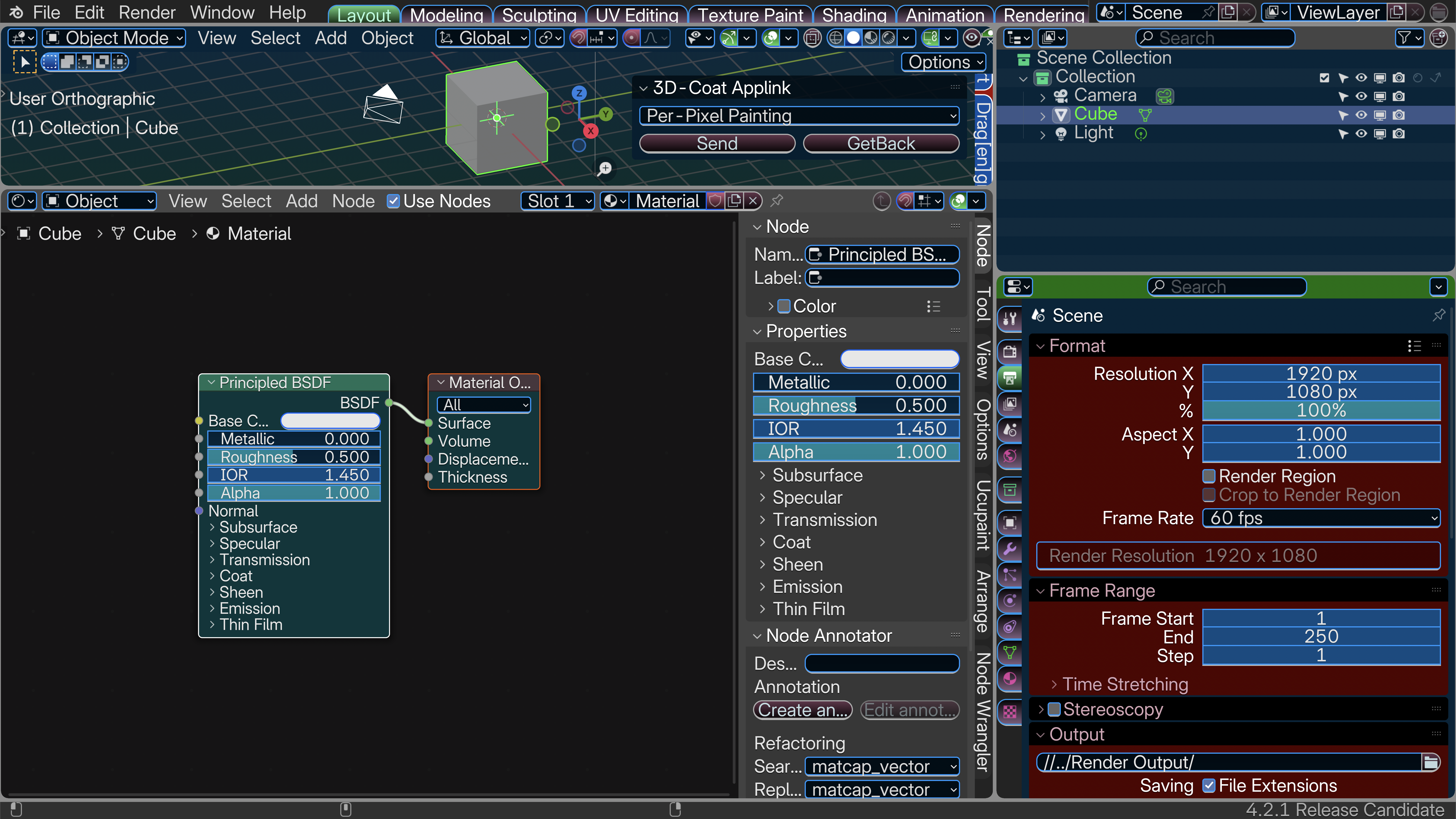Toggle the Use Nodes checkbox
The width and height of the screenshot is (1456, 819).
click(x=393, y=201)
